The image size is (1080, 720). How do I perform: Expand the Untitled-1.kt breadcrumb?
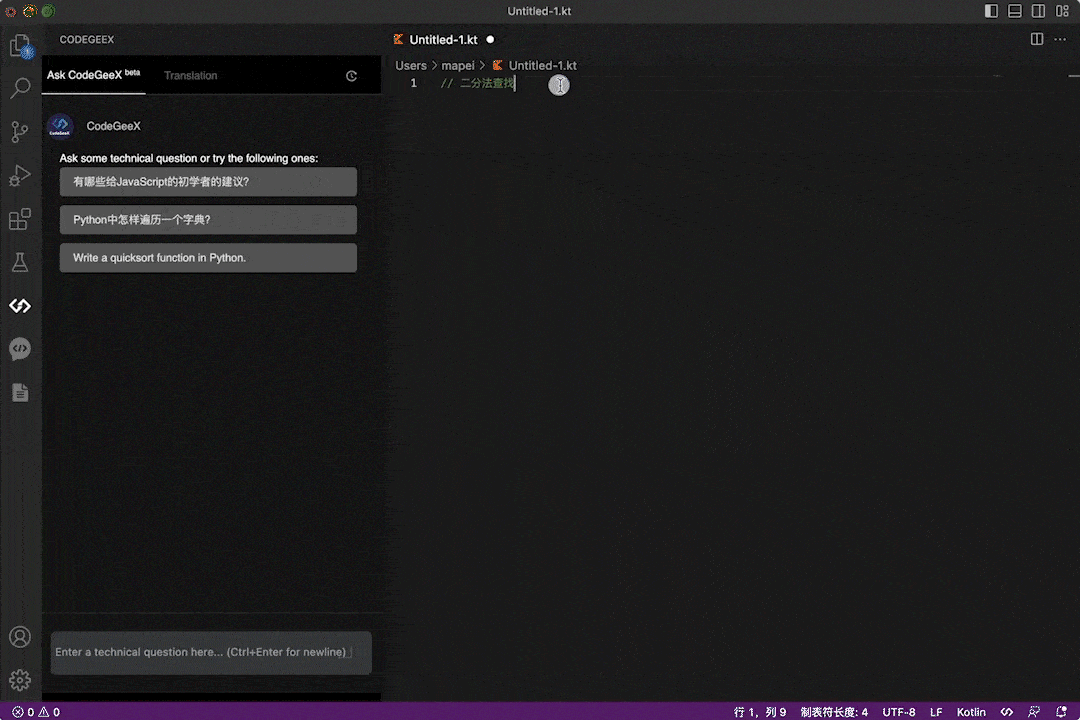534,65
